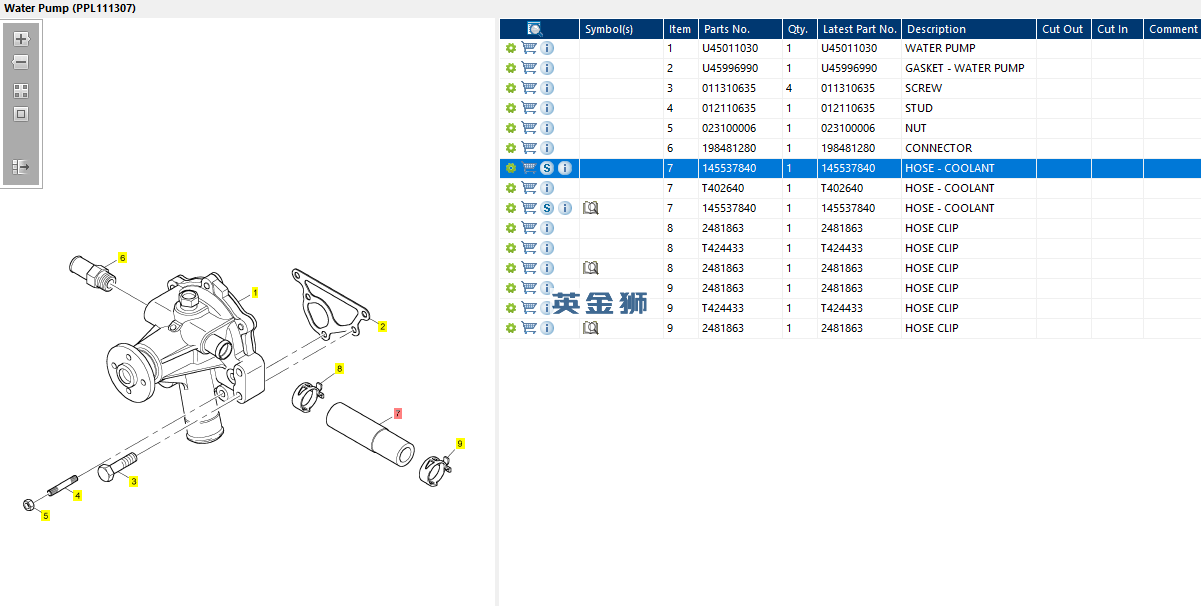1201x606 pixels.
Task: Click callout label 1 on water pump diagram
Action: pyautogui.click(x=255, y=293)
